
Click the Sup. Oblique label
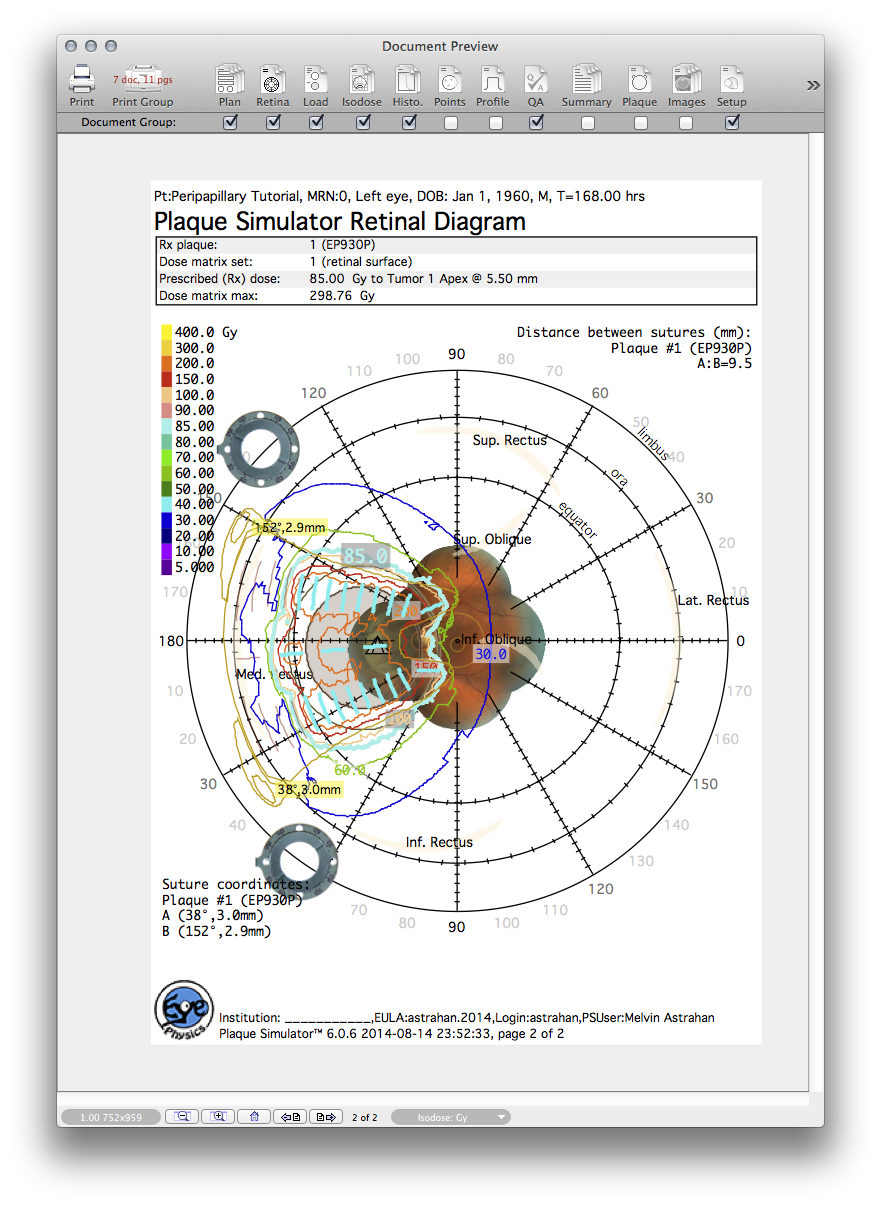pyautogui.click(x=492, y=539)
